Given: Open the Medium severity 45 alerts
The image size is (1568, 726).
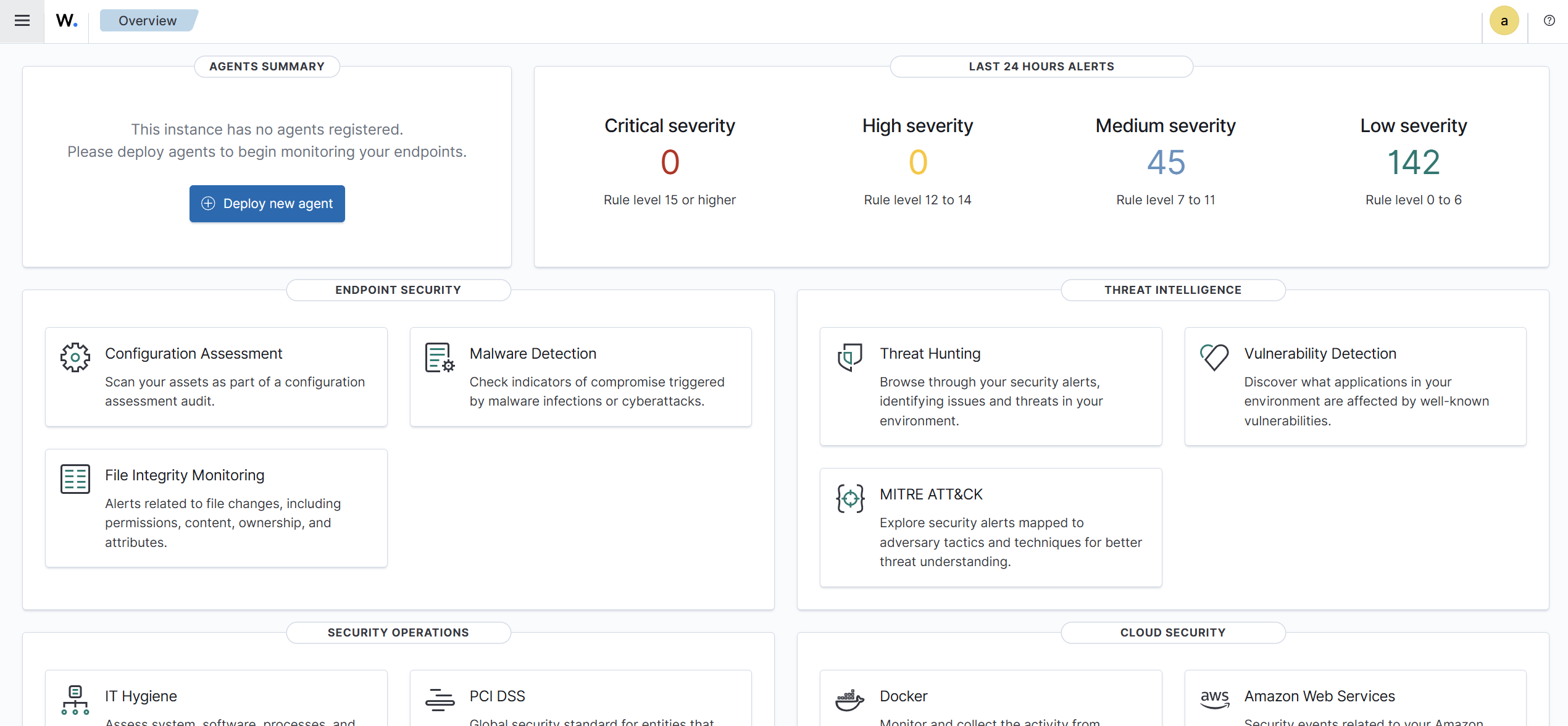Looking at the screenshot, I should click(x=1166, y=162).
